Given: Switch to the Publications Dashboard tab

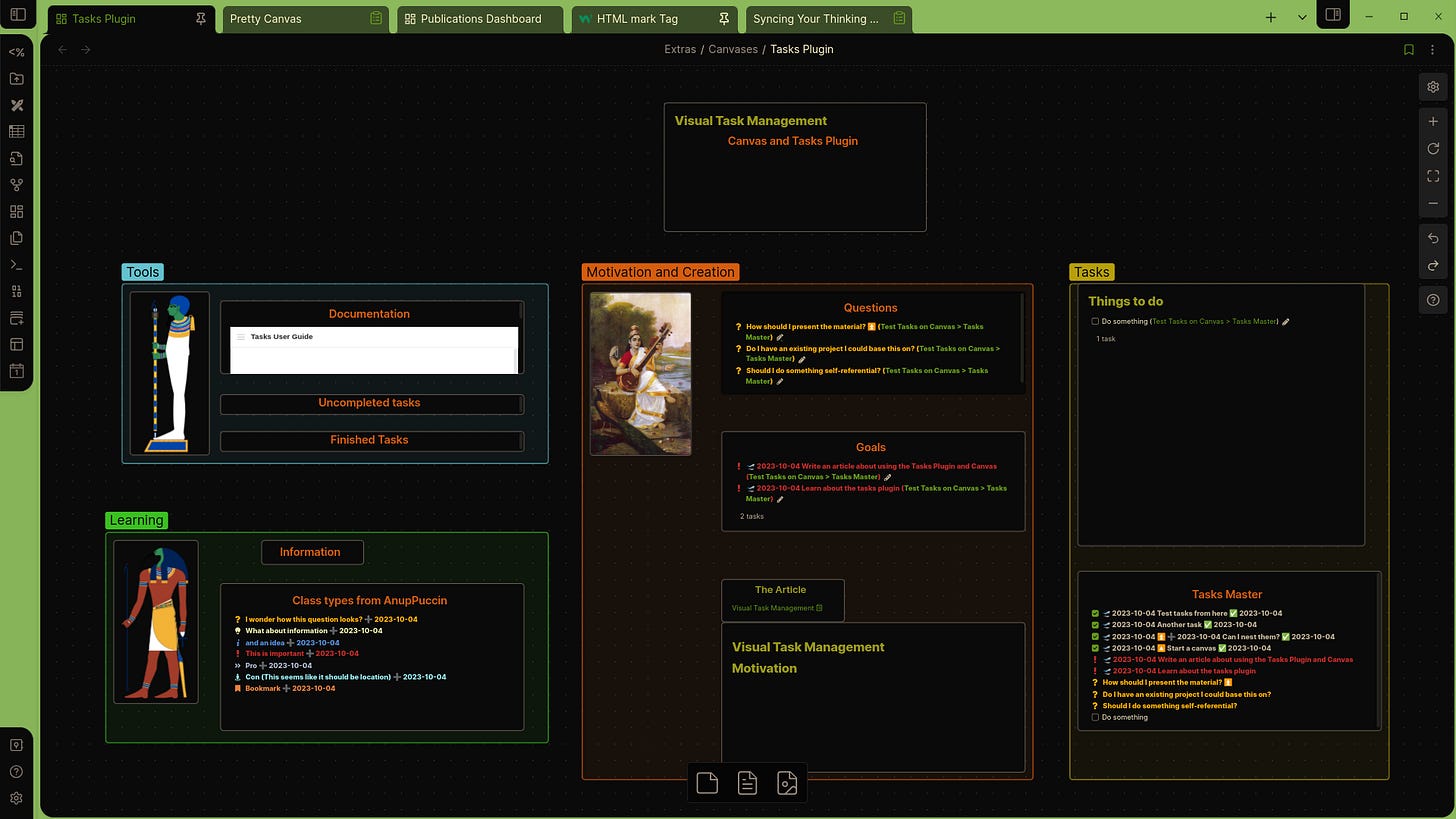Looking at the screenshot, I should [480, 18].
